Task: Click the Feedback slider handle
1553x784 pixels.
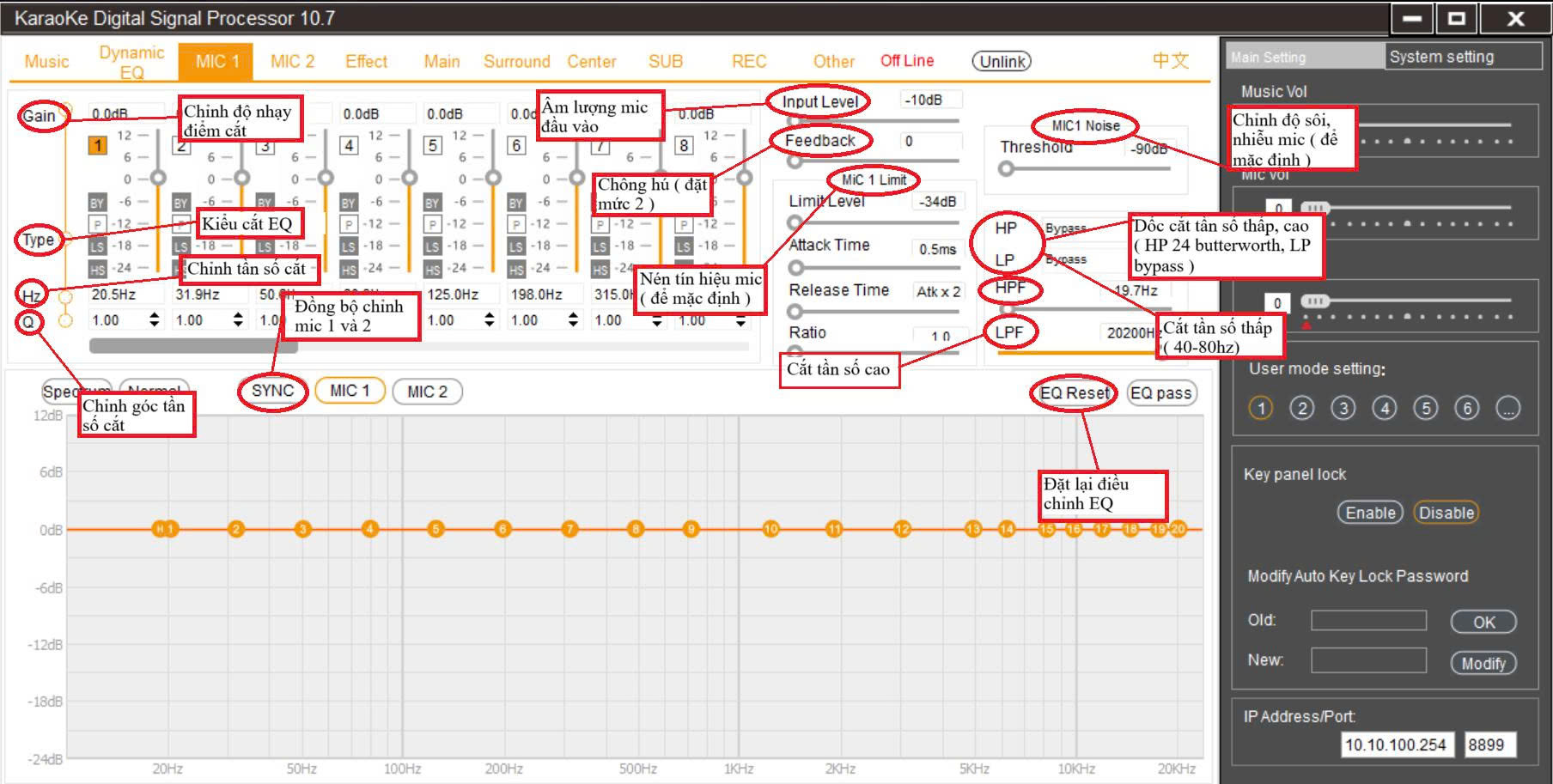Action: pos(795,161)
